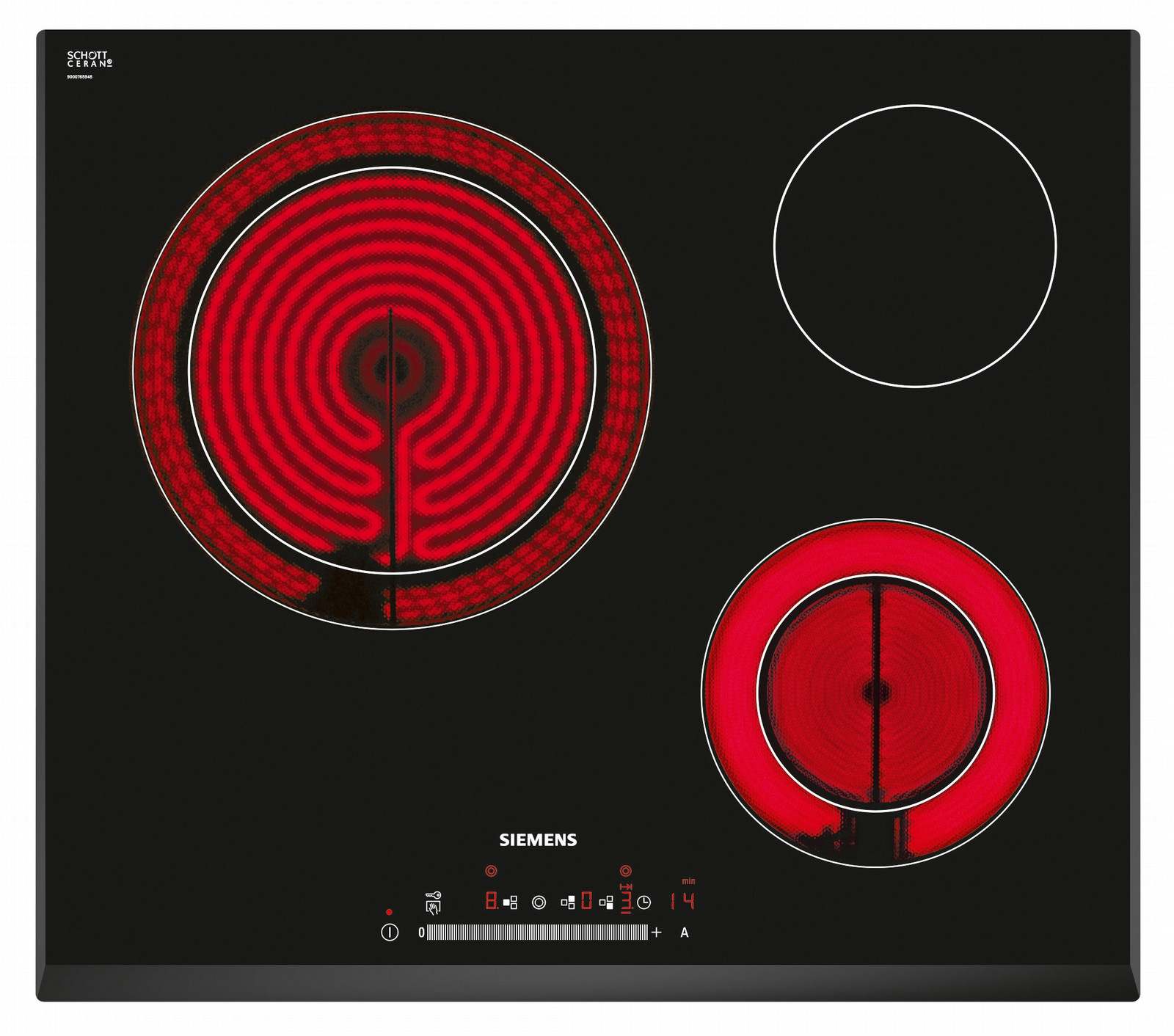Toggle the left red extended zone indicator

point(491,871)
